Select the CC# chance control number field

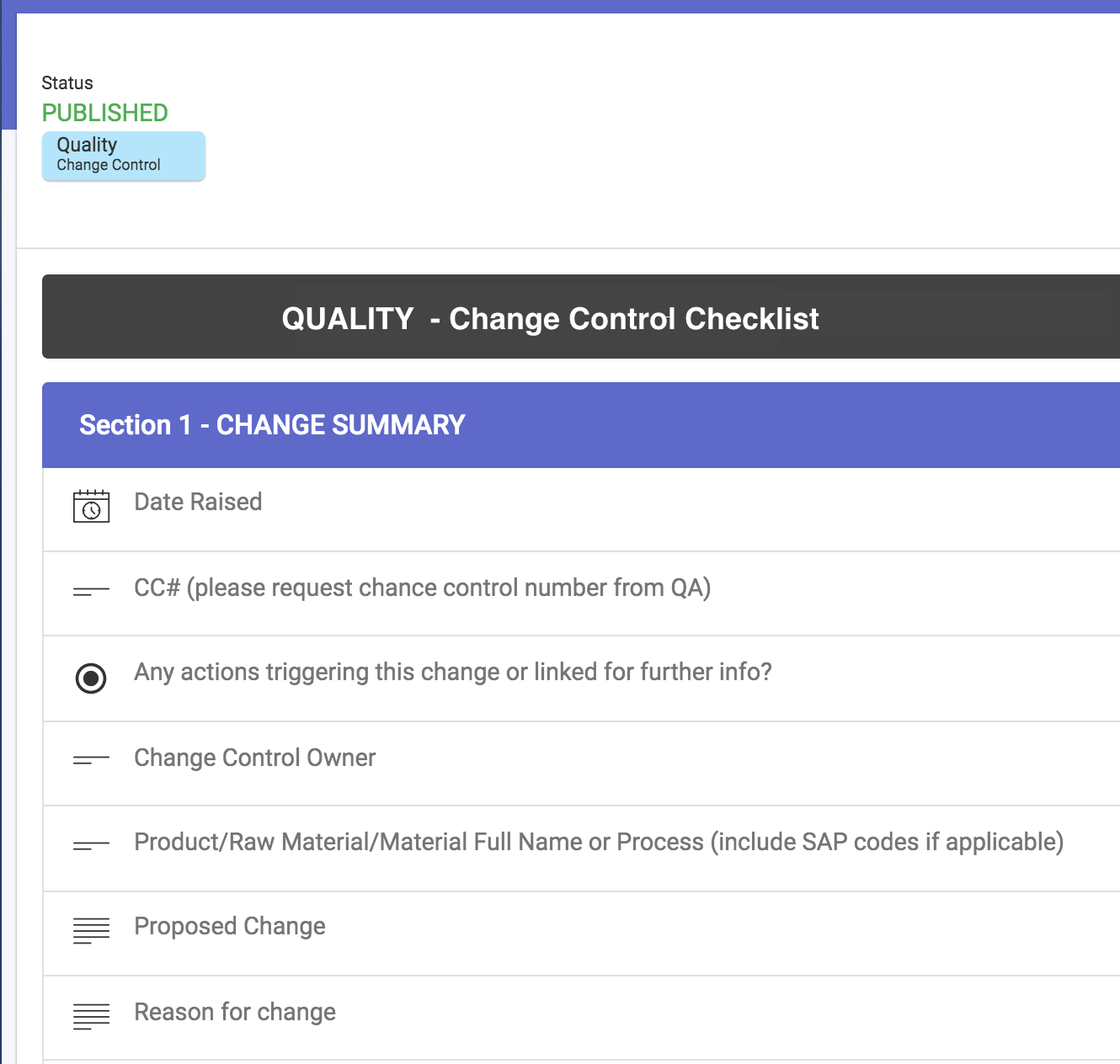[581, 593]
